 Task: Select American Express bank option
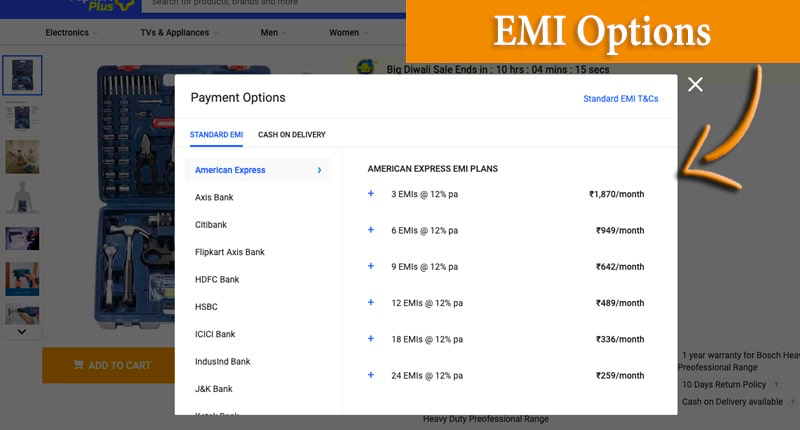(258, 170)
